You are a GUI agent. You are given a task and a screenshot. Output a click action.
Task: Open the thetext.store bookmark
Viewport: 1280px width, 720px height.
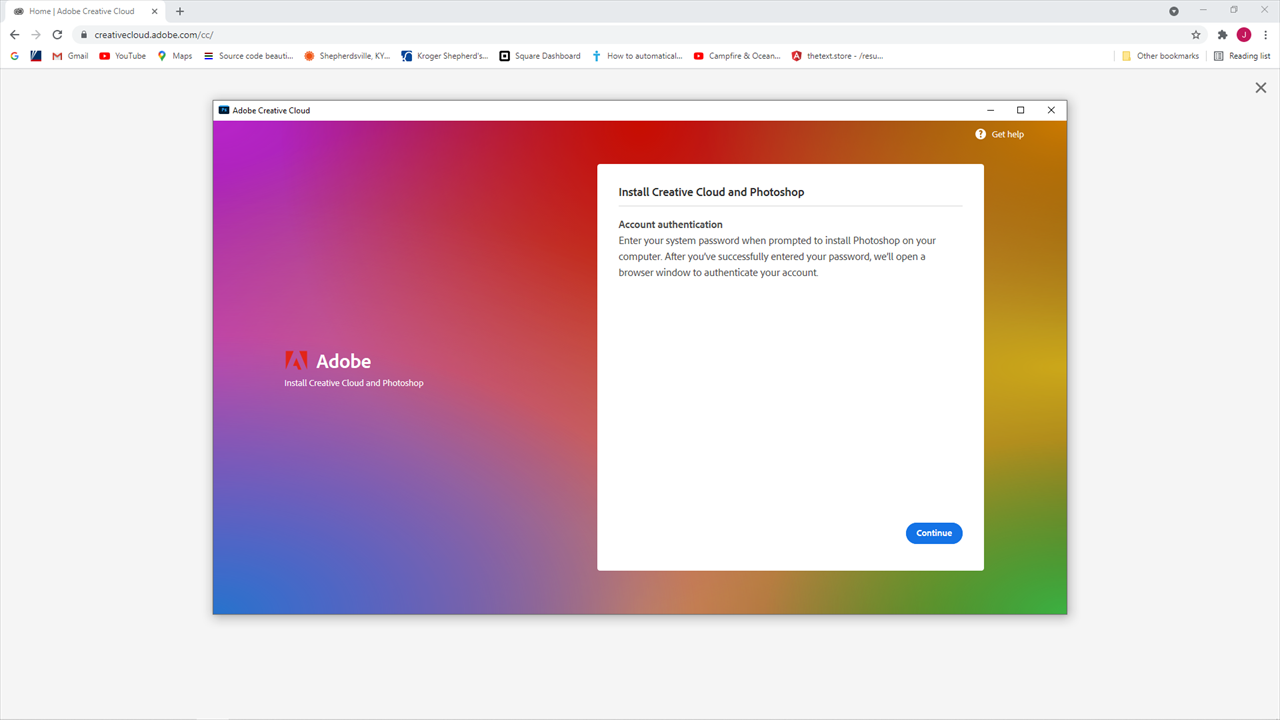tap(838, 56)
